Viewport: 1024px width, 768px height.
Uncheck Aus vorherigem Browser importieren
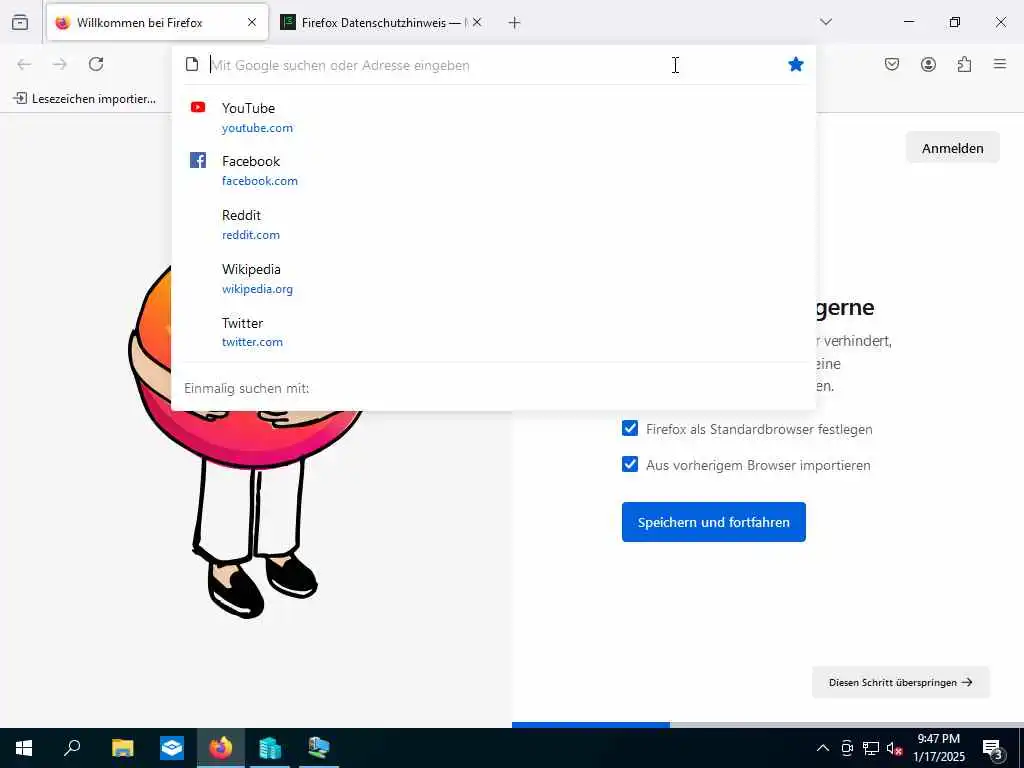[x=630, y=464]
